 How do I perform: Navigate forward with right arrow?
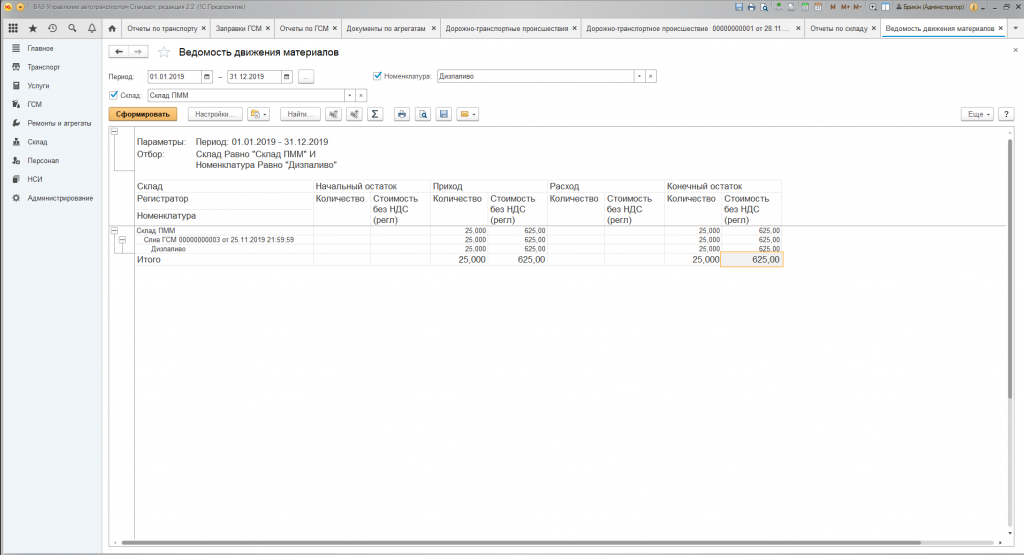pos(138,52)
